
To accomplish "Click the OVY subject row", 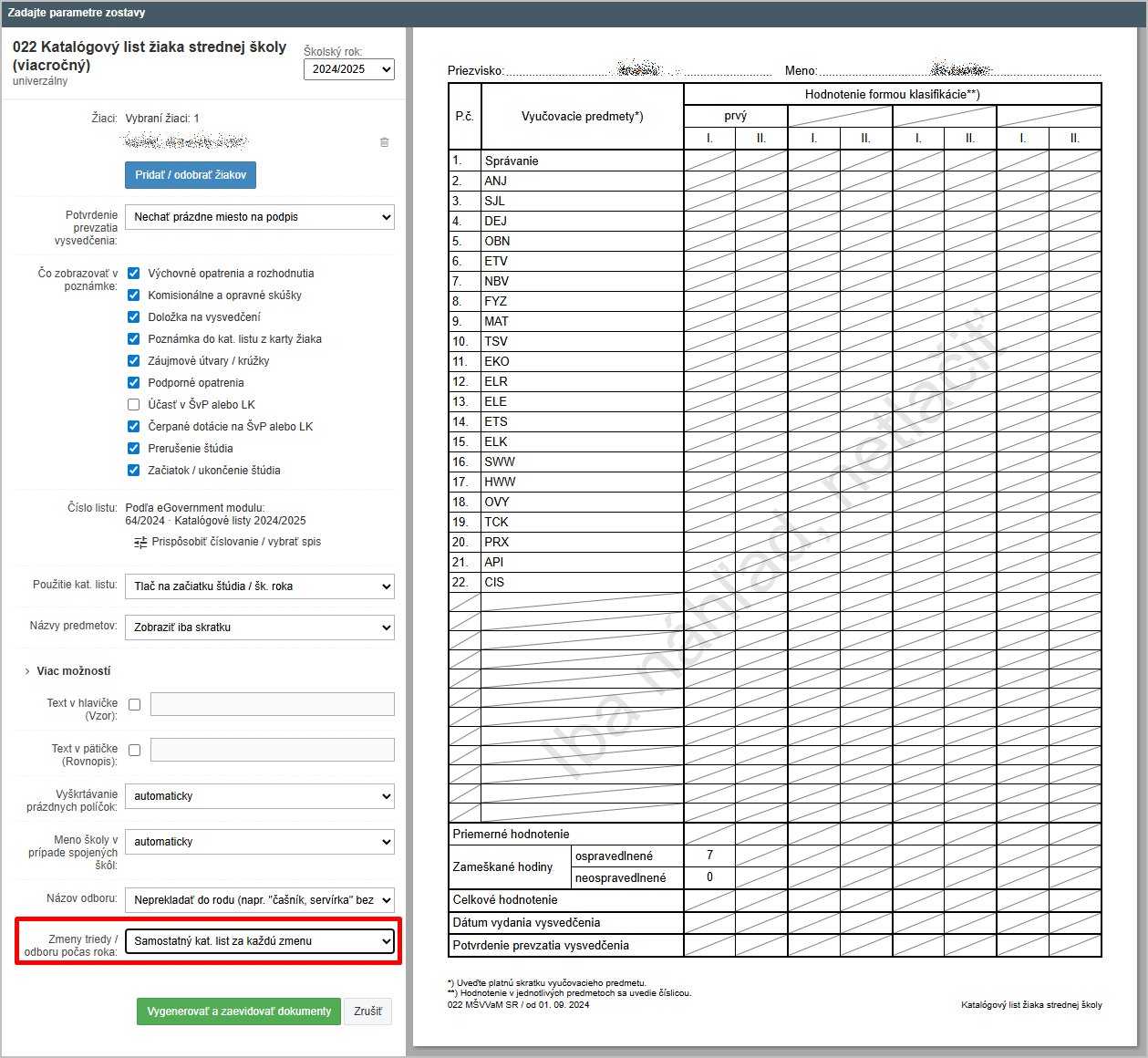I will coord(775,502).
